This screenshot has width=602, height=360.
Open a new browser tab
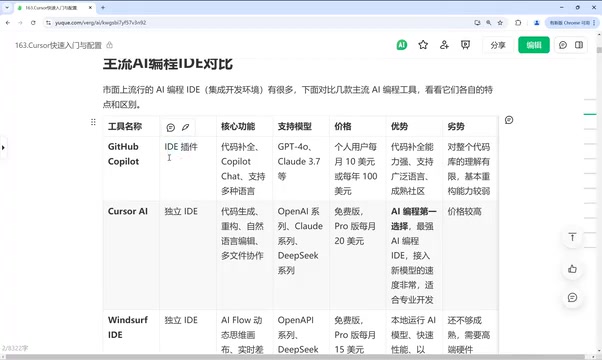click(x=103, y=7)
